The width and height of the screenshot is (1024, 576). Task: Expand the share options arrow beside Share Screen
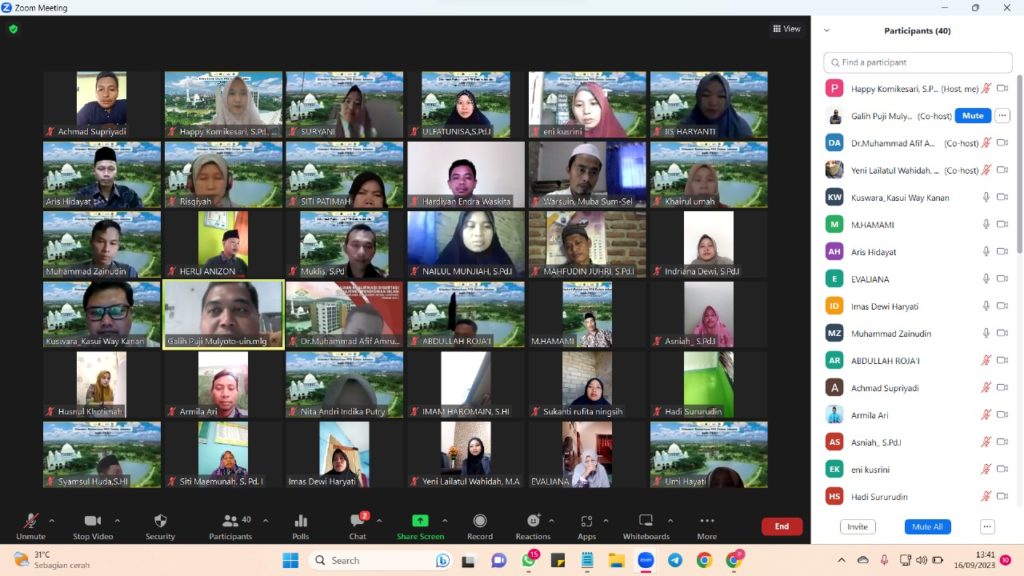(x=445, y=521)
